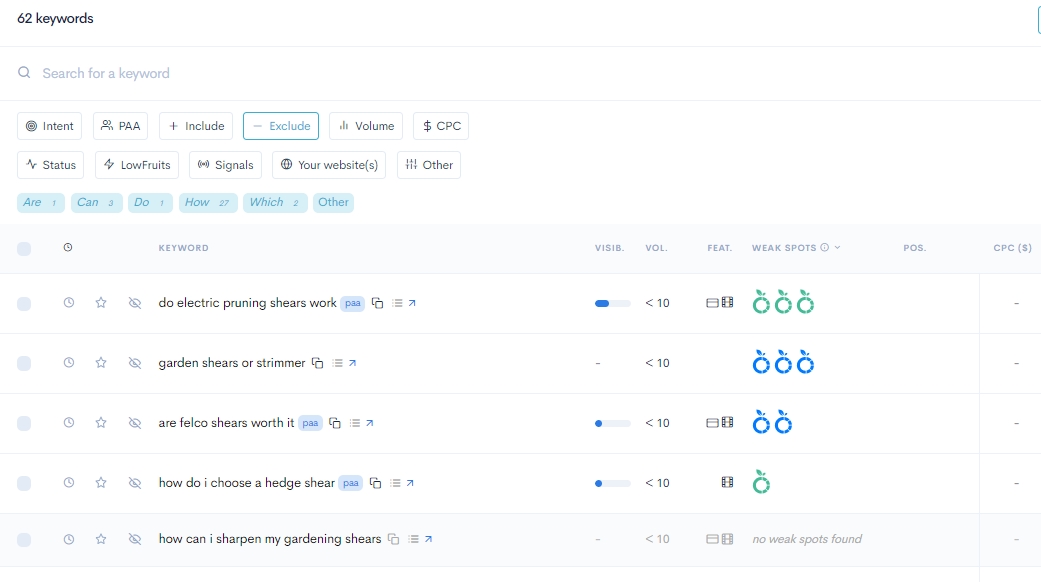Click info icon next to Weak Spots header
1041x582 pixels.
click(825, 248)
